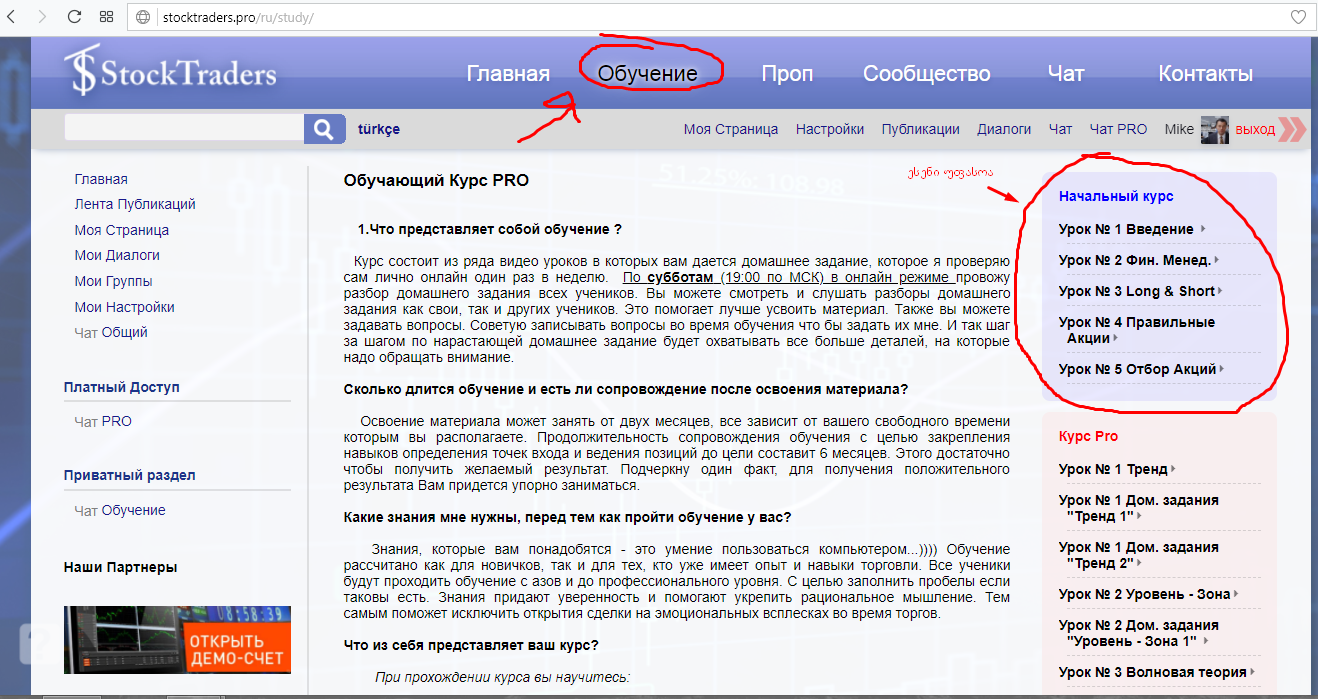1318x699 pixels.
Task: Open Контакты in the top navigation
Action: pos(1205,74)
